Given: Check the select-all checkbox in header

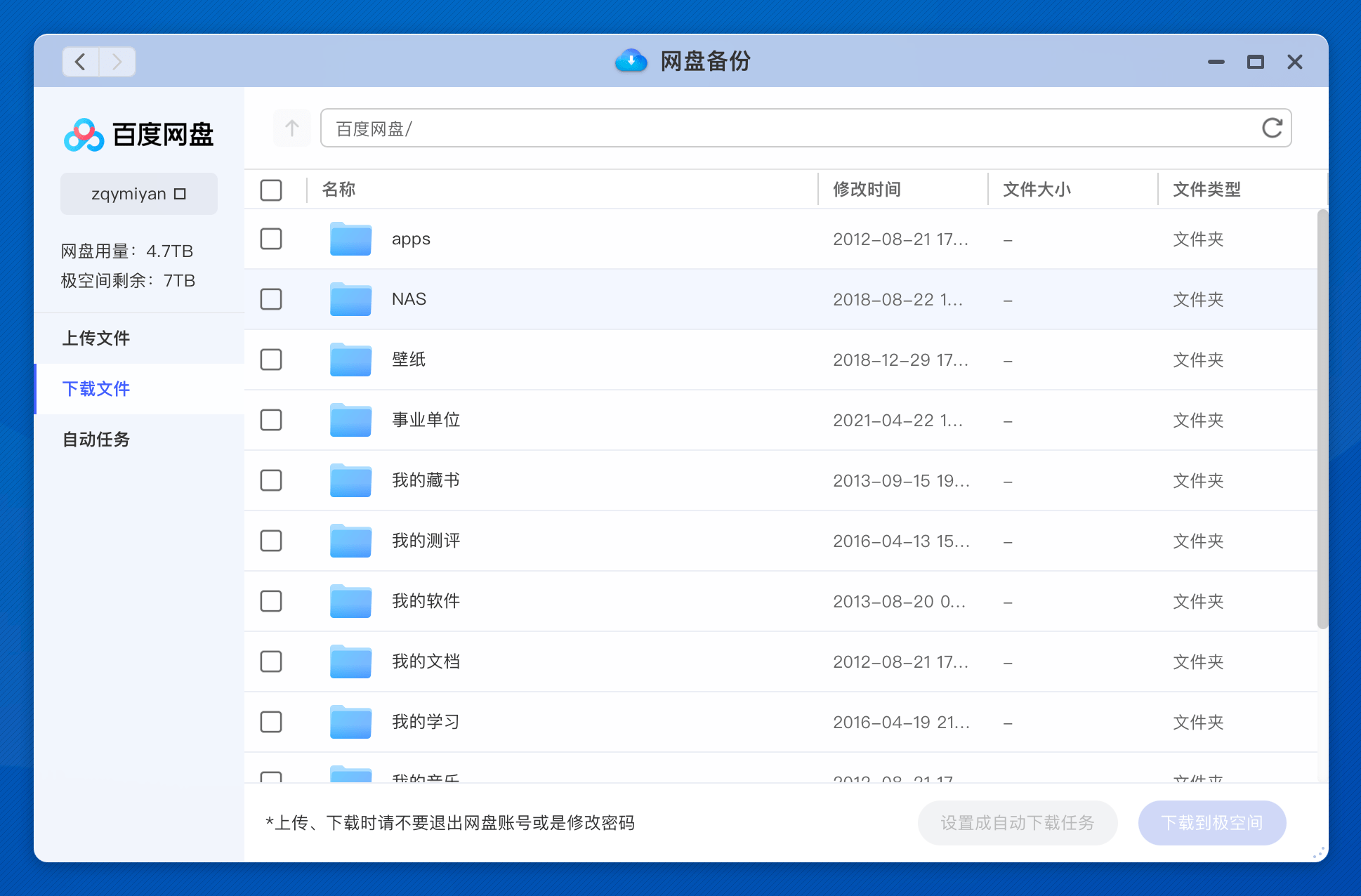Looking at the screenshot, I should click(x=270, y=190).
